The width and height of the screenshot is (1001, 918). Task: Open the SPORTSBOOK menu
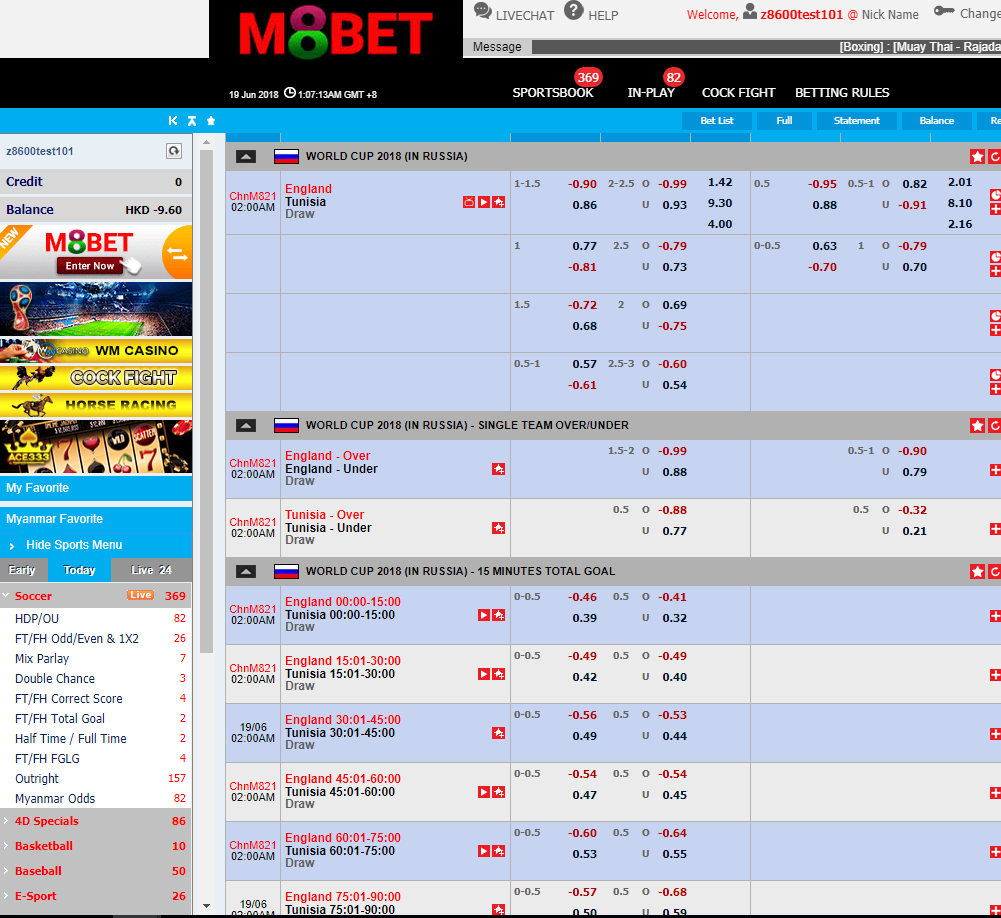tap(553, 93)
